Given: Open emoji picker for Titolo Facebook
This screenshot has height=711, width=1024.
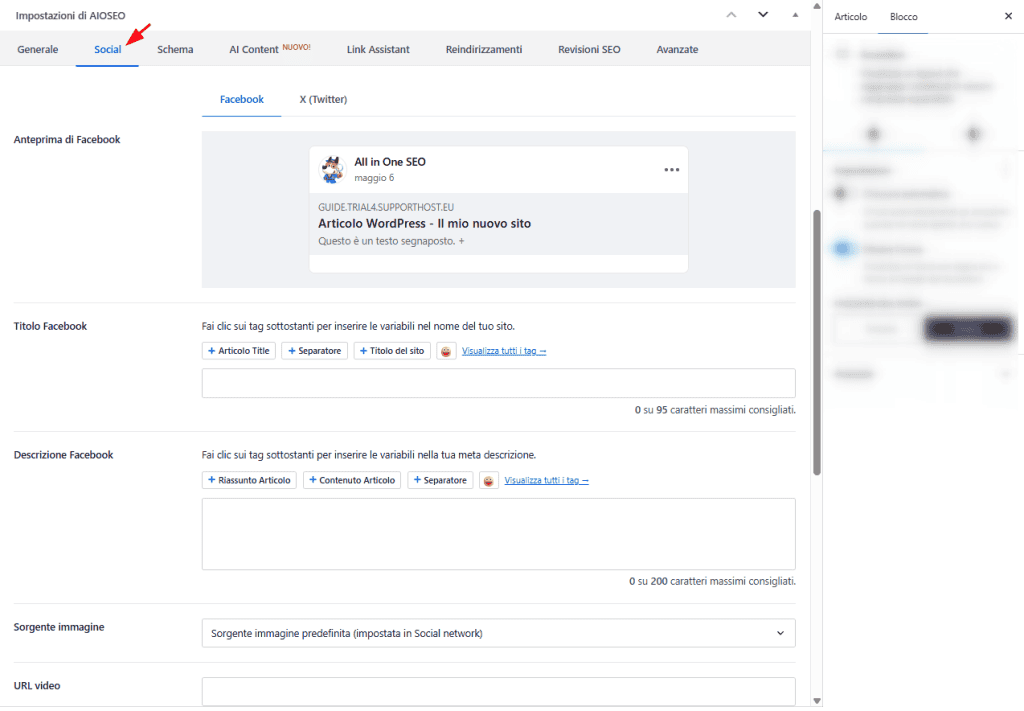Looking at the screenshot, I should pos(446,351).
